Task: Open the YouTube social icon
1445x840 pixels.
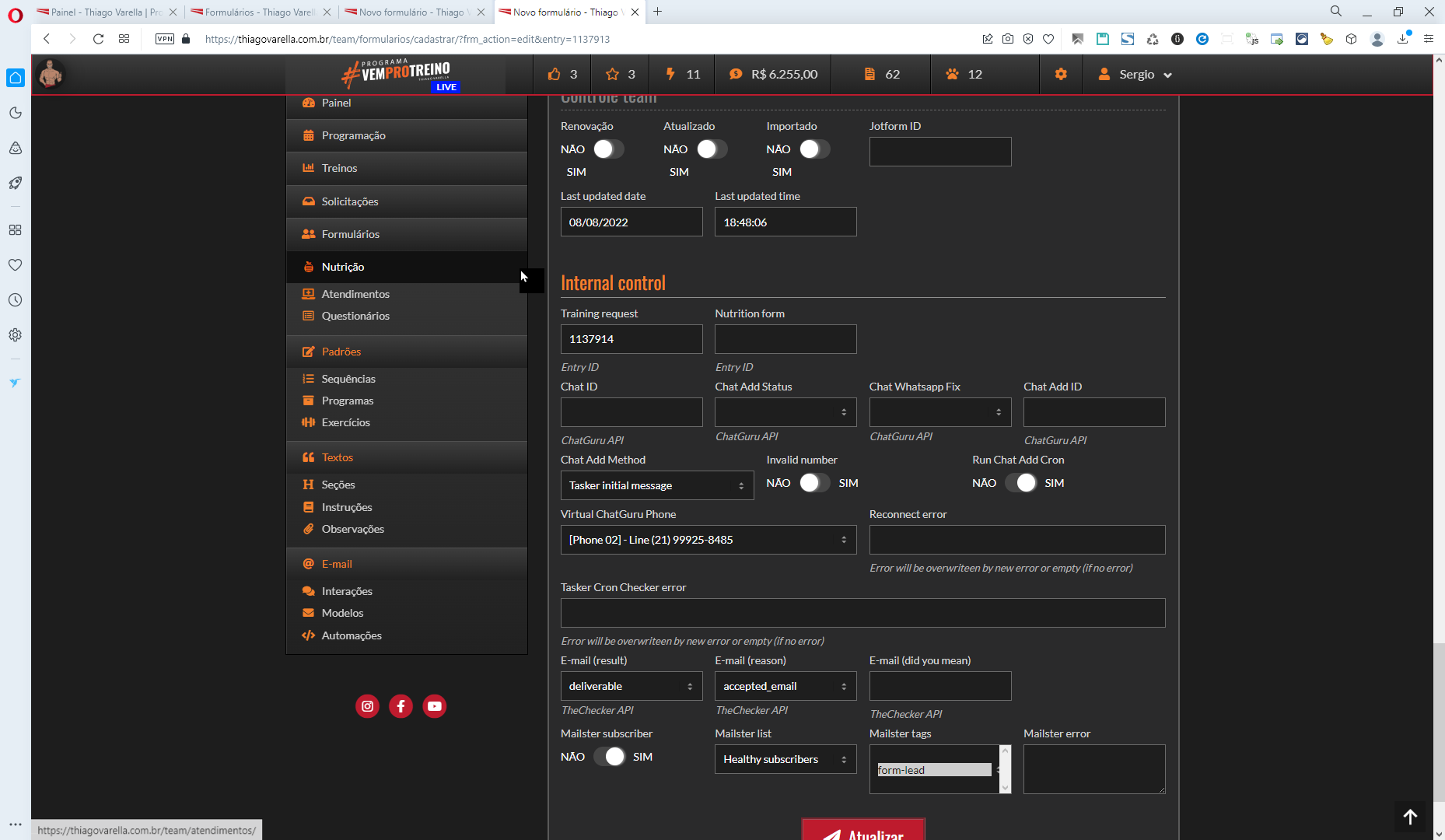Action: click(434, 706)
